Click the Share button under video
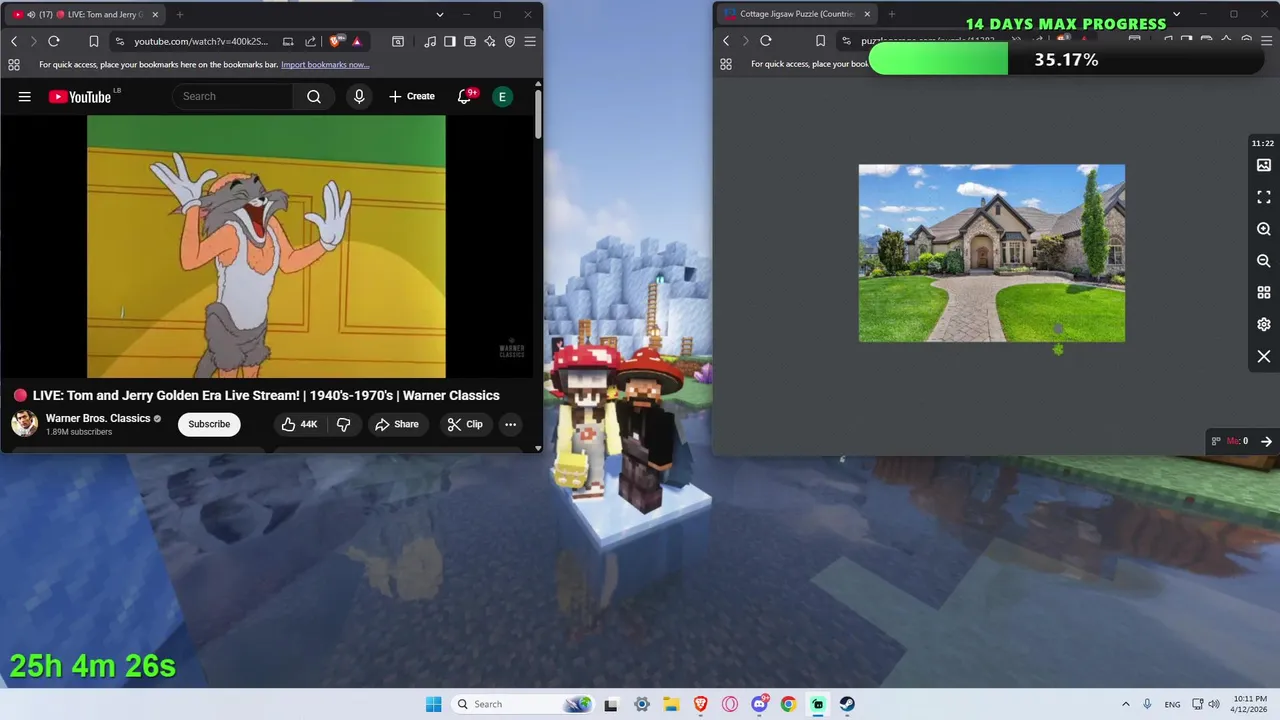Screen dimensions: 1280x720 point(397,424)
